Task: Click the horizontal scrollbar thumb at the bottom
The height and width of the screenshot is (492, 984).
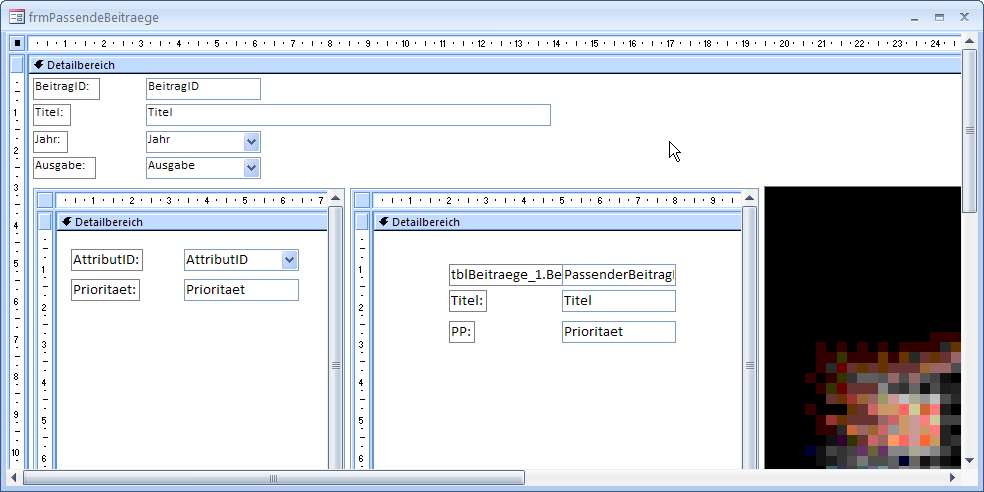Action: click(x=273, y=479)
